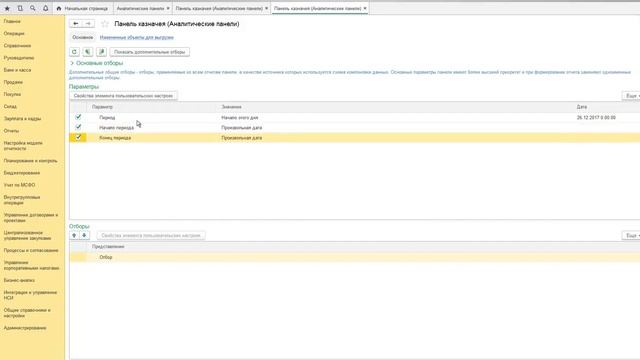This screenshot has width=640, height=360.
Task: Open the favorites star in top bar
Action: pos(7,8)
